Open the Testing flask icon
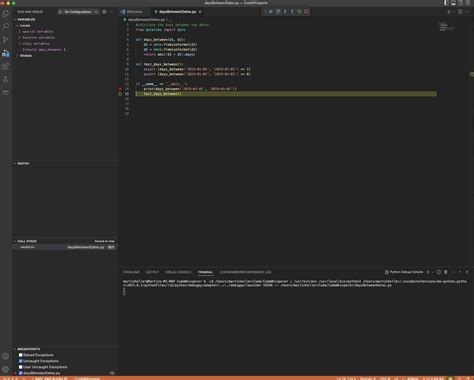 coord(5,79)
